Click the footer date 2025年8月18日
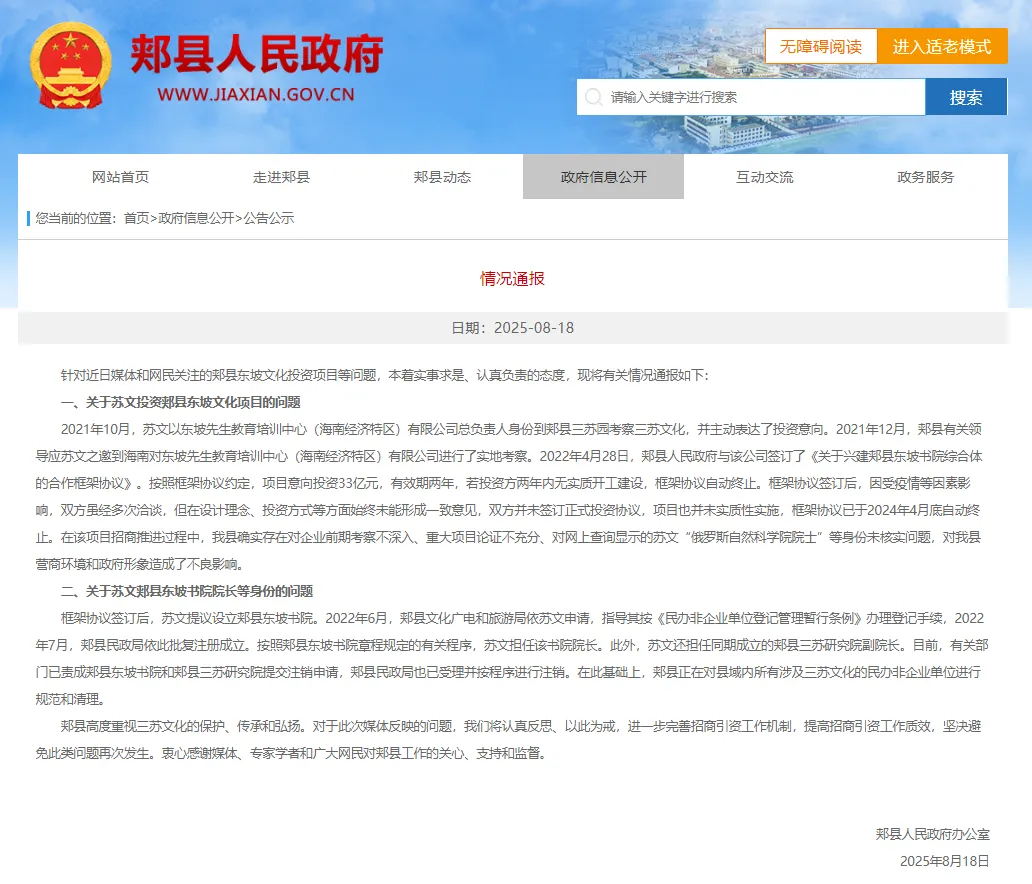The image size is (1032, 884). (944, 861)
